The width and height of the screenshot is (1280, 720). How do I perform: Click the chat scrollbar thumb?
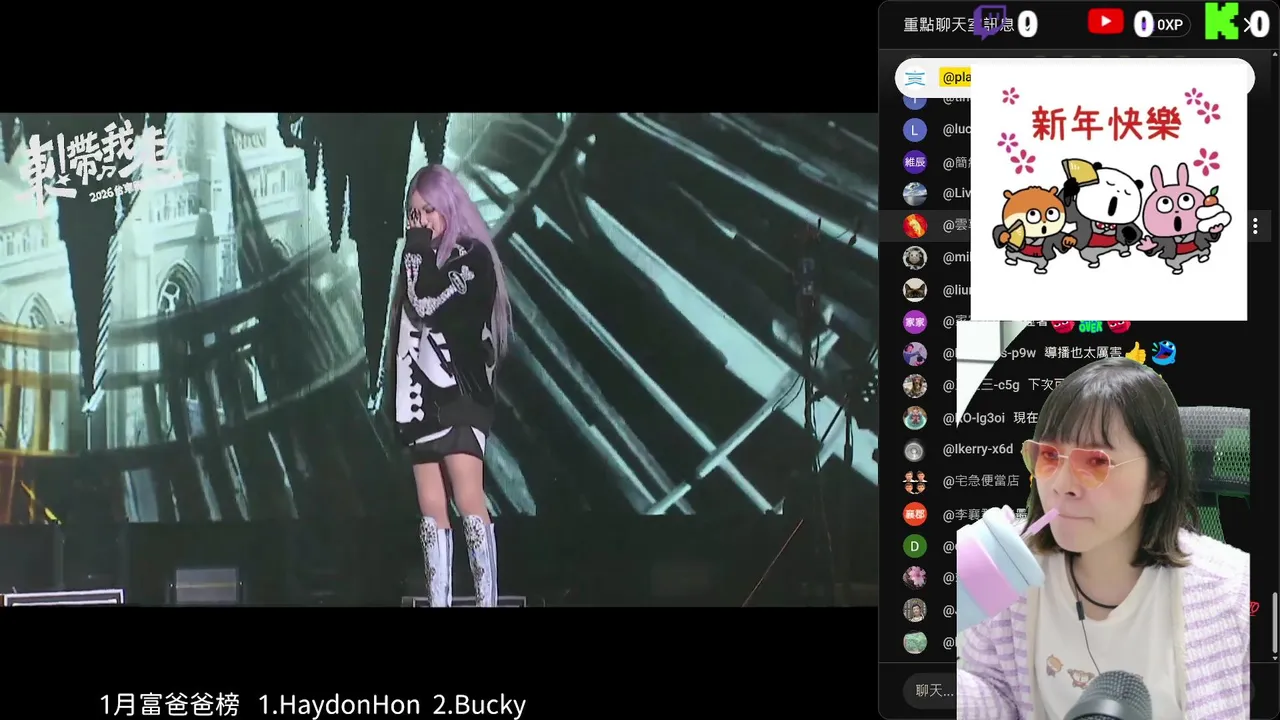click(x=1274, y=622)
